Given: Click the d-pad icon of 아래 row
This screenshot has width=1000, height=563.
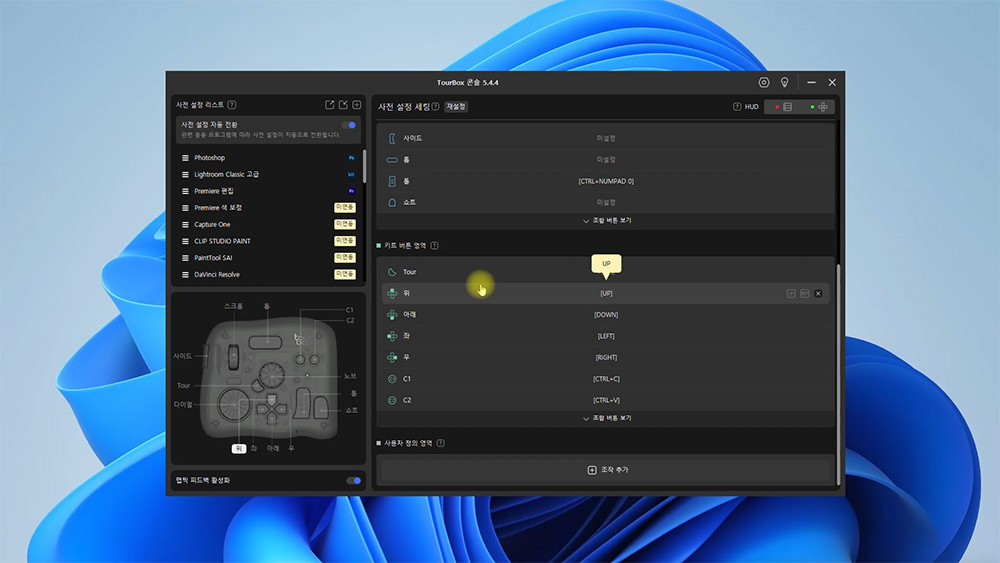Looking at the screenshot, I should 392,315.
